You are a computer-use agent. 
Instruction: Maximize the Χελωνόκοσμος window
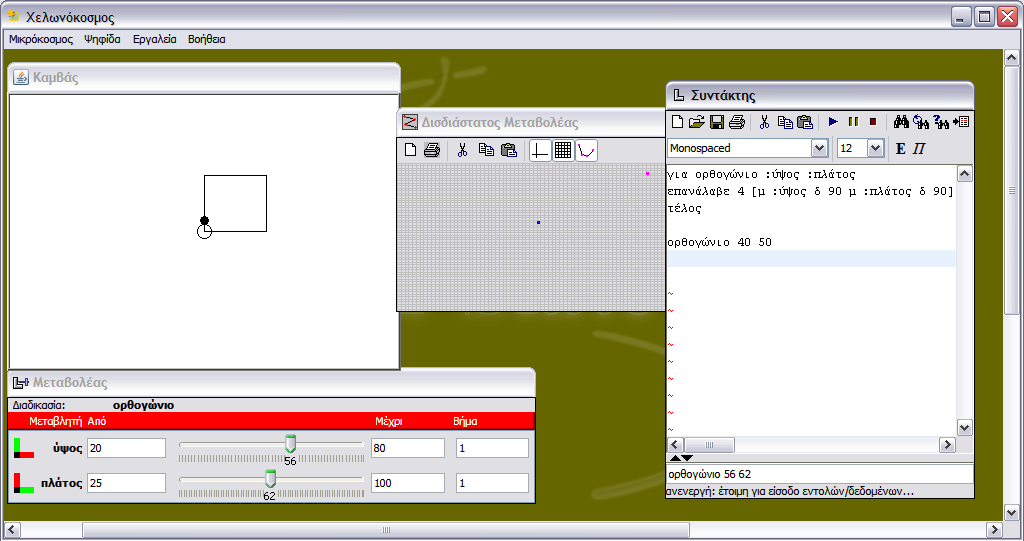tap(984, 17)
